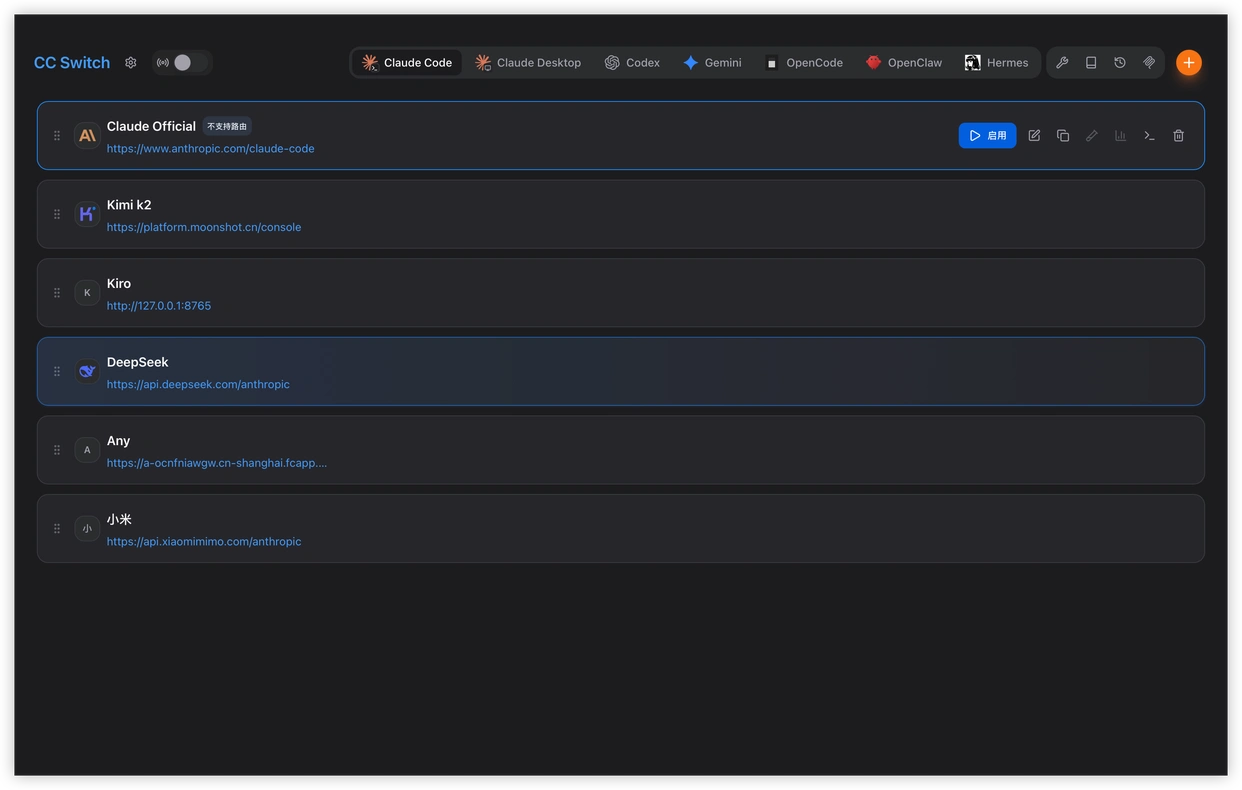Open terminal icon on Claude Official row
Image resolution: width=1242 pixels, height=790 pixels.
pyautogui.click(x=1149, y=135)
